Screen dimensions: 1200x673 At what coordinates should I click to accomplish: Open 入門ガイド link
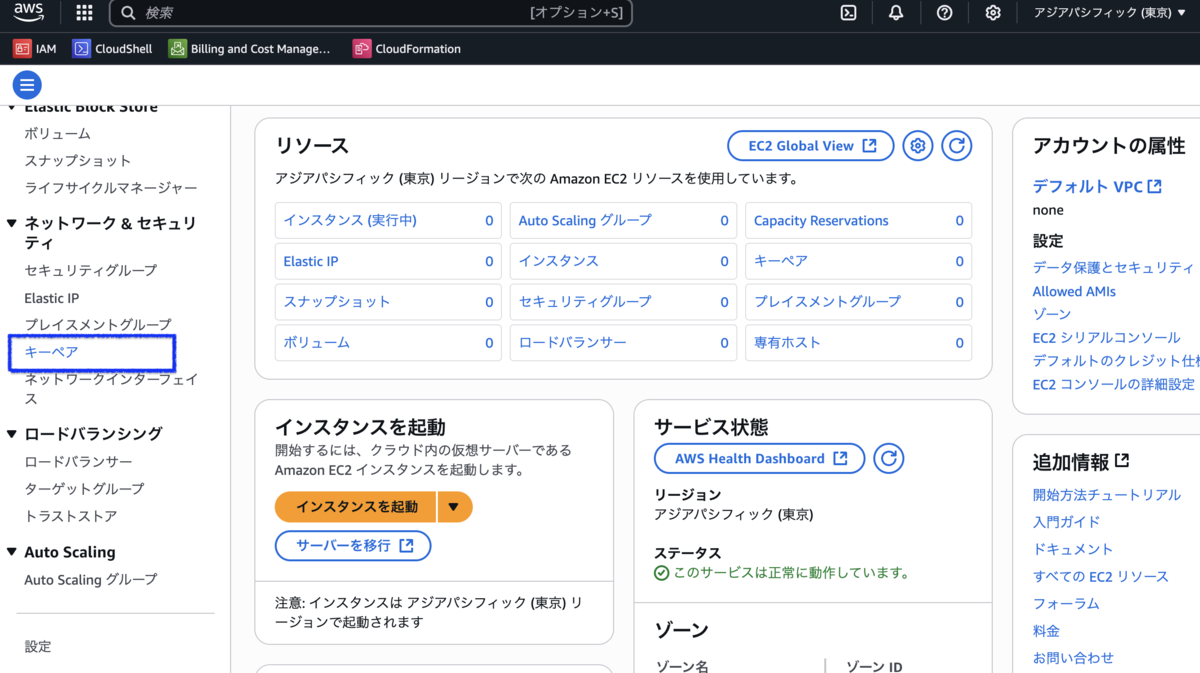[1066, 522]
